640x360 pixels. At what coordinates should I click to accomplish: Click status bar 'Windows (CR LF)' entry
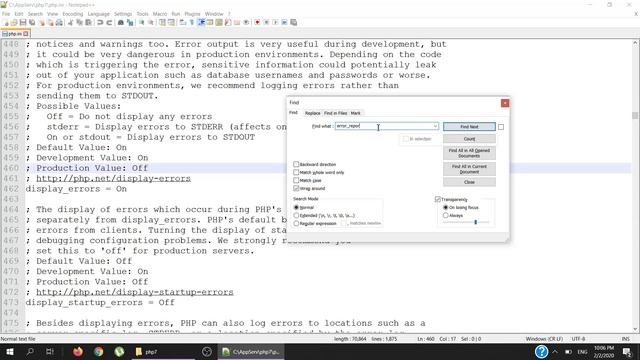point(544,339)
